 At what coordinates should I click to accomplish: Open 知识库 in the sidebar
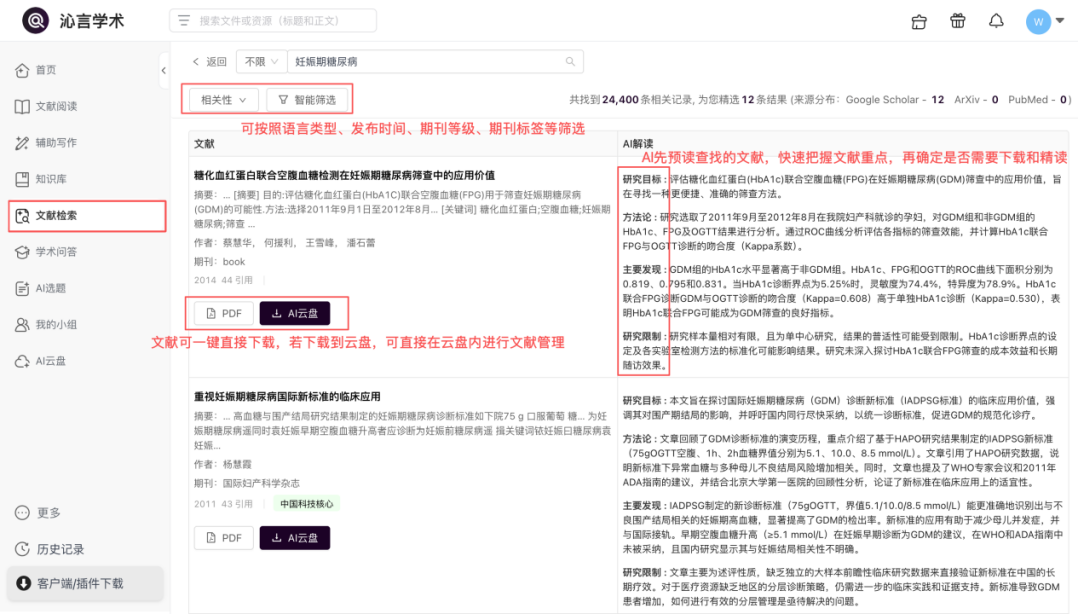[x=50, y=179]
